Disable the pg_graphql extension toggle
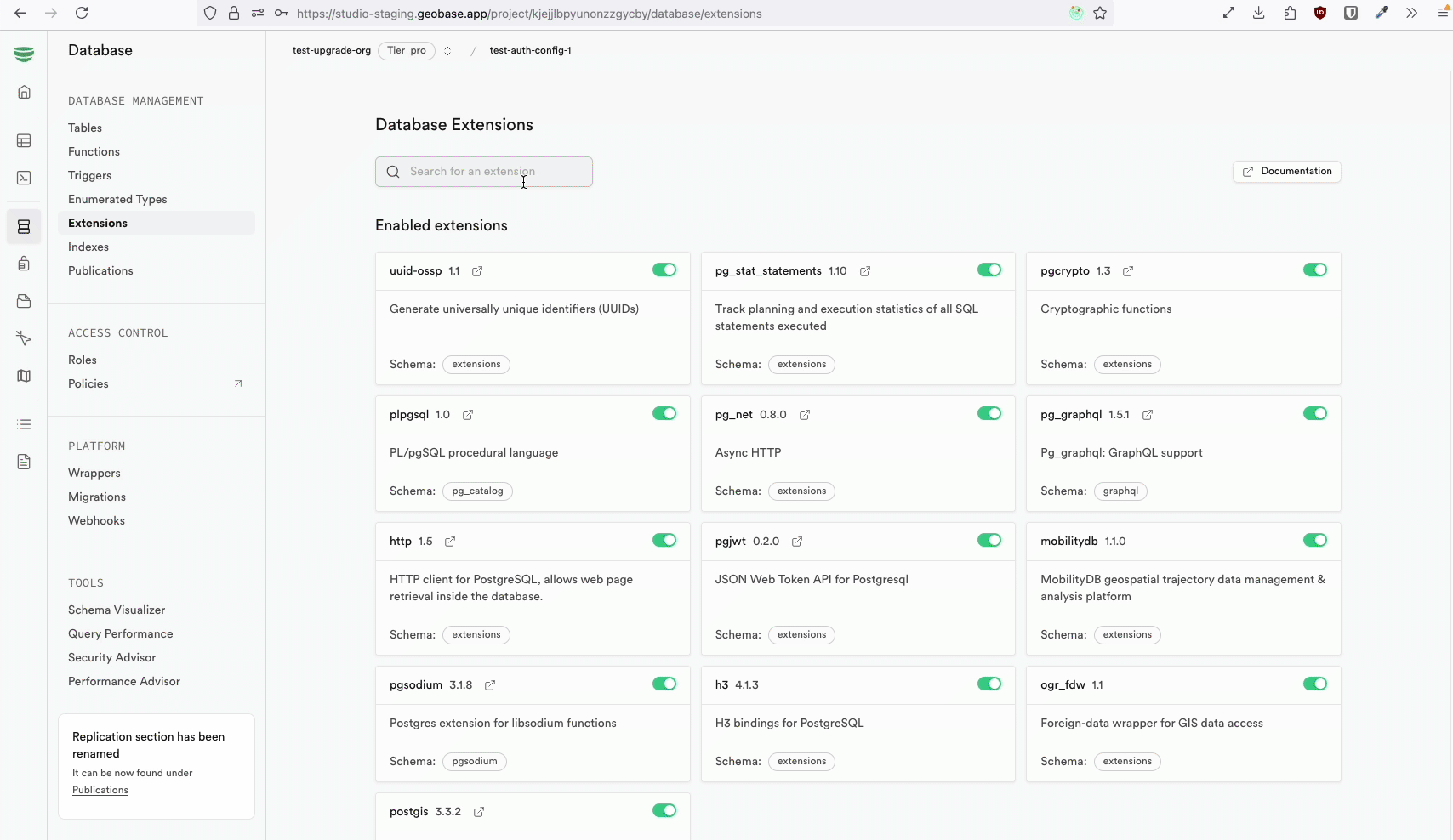 click(1315, 413)
